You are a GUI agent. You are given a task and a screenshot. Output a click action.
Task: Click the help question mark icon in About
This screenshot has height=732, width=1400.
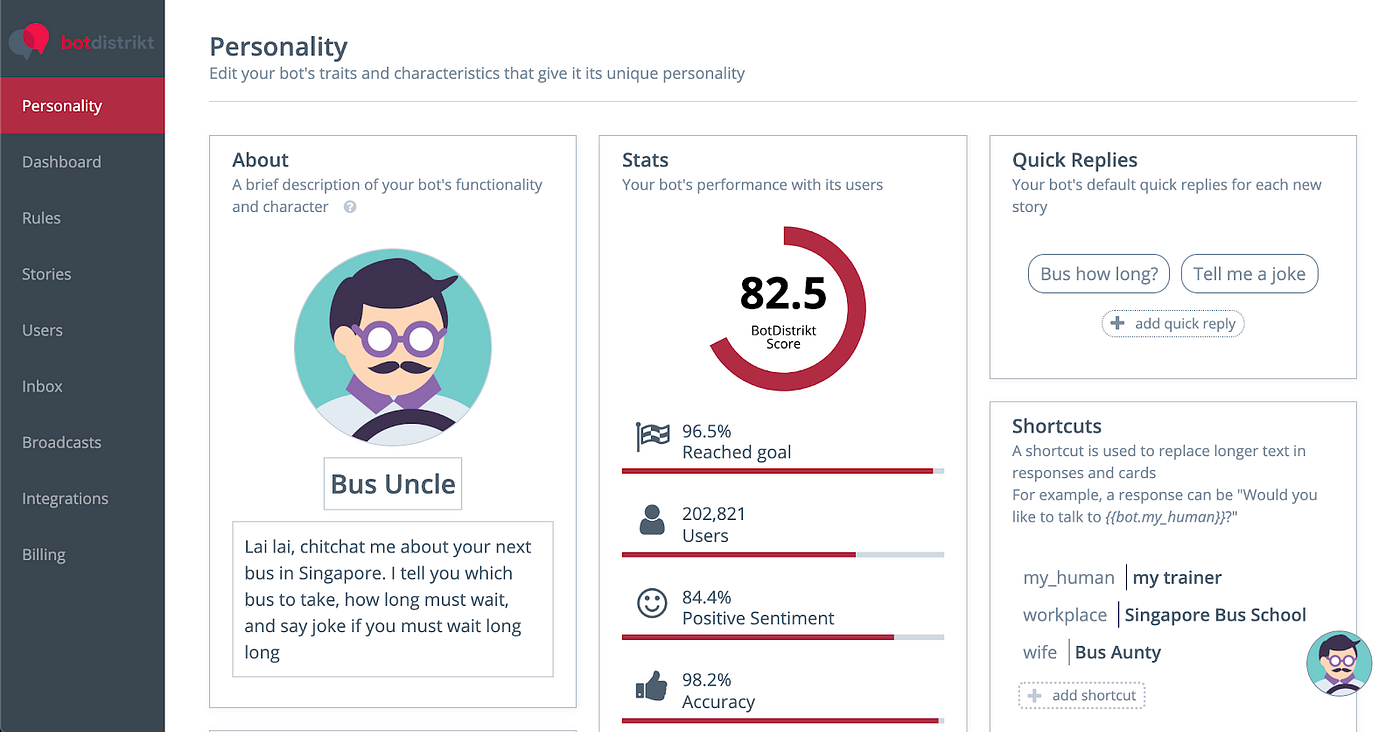(x=350, y=207)
